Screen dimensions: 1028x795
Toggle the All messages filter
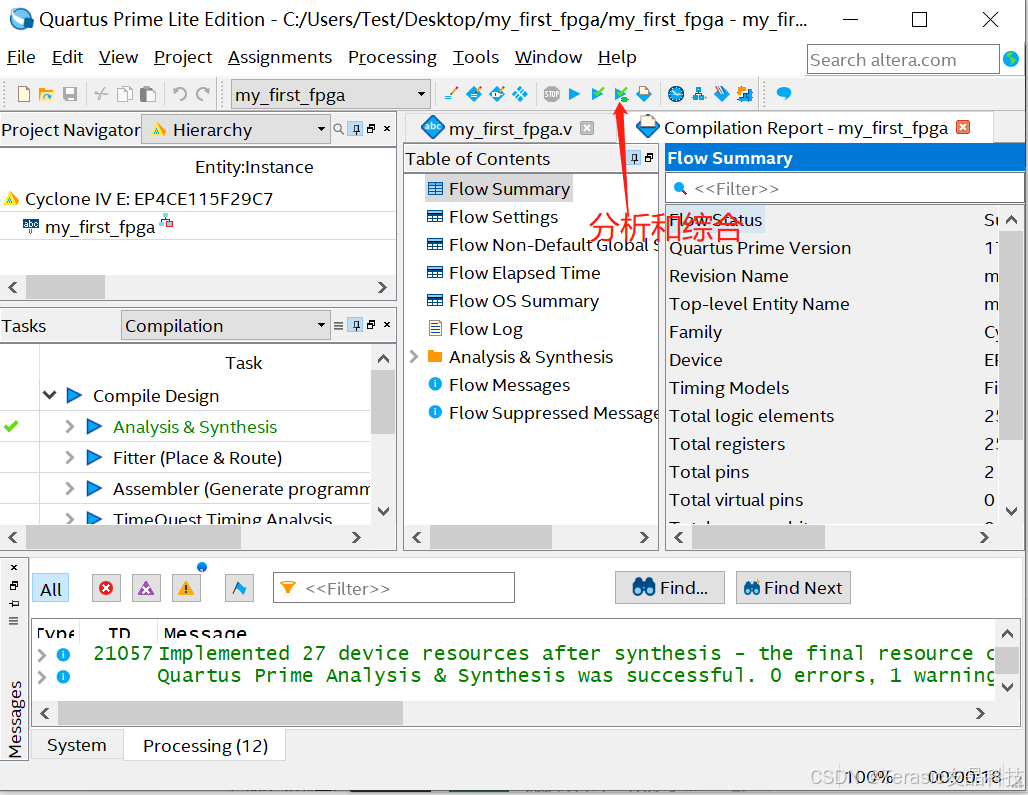51,589
